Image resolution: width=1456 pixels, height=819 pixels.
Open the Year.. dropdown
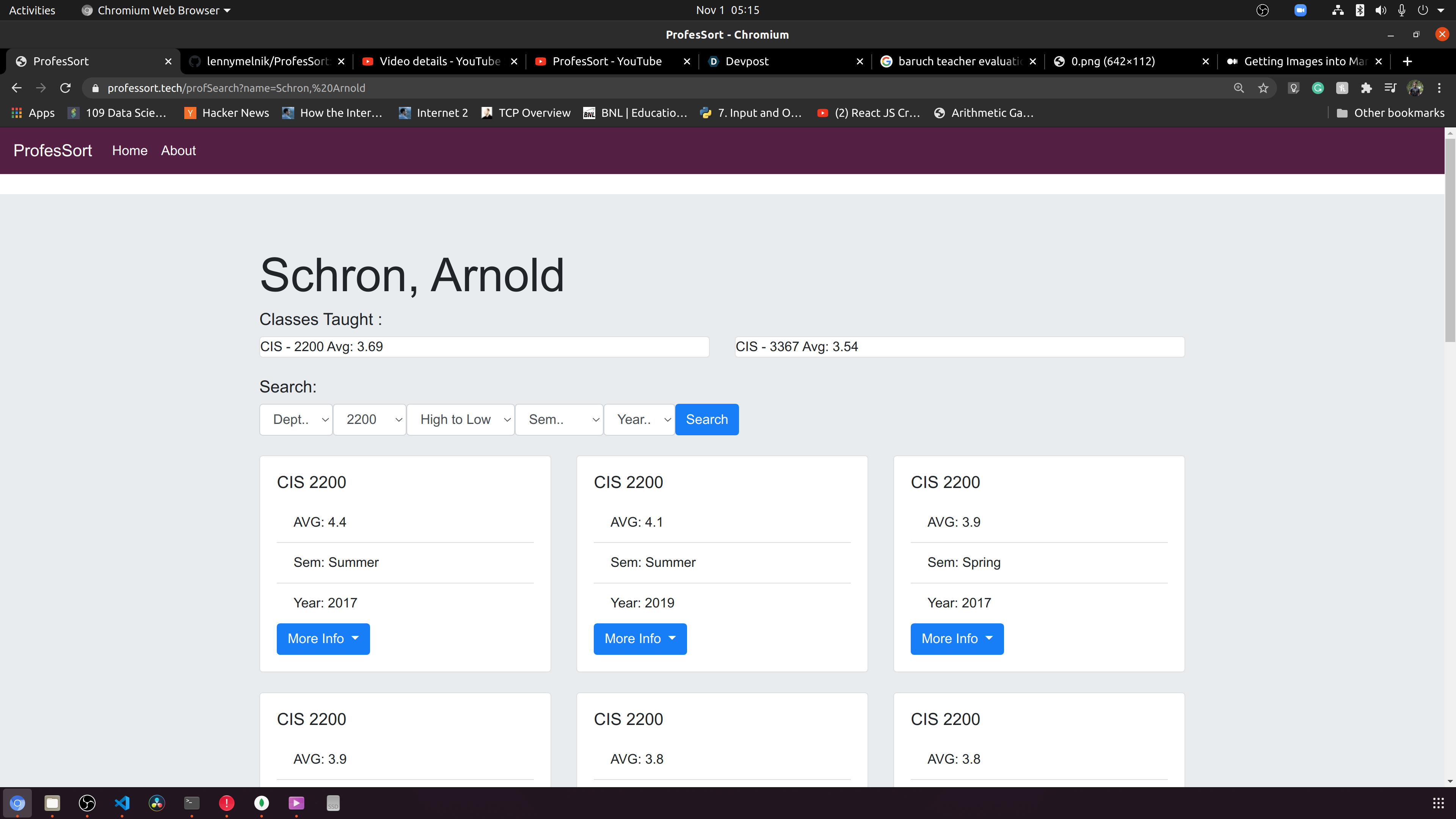tap(639, 419)
